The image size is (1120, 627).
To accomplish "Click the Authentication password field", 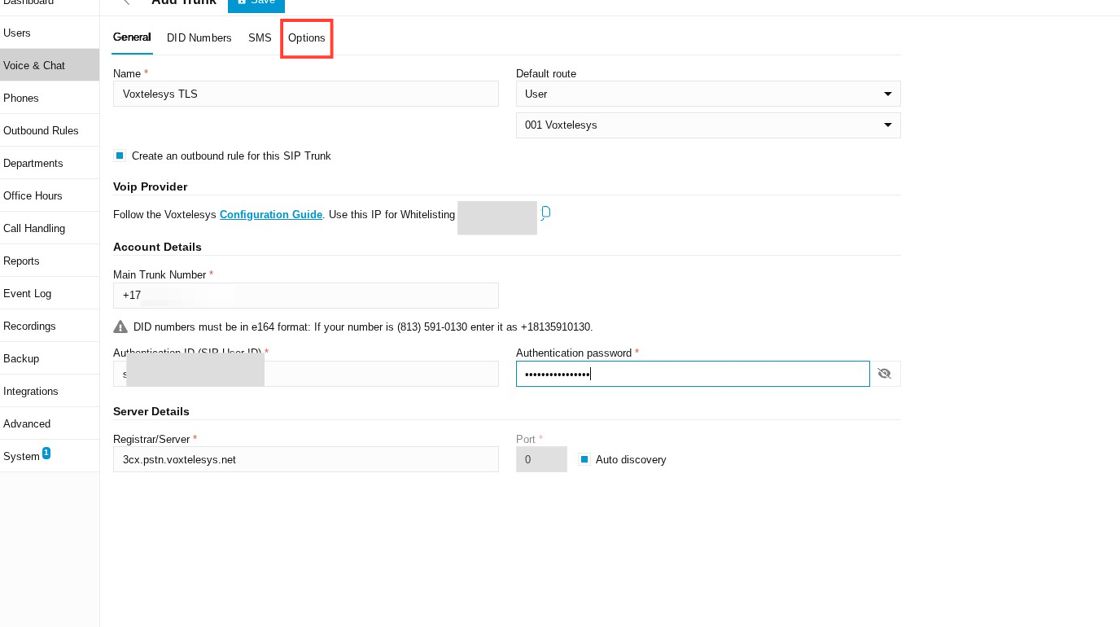I will tap(693, 373).
